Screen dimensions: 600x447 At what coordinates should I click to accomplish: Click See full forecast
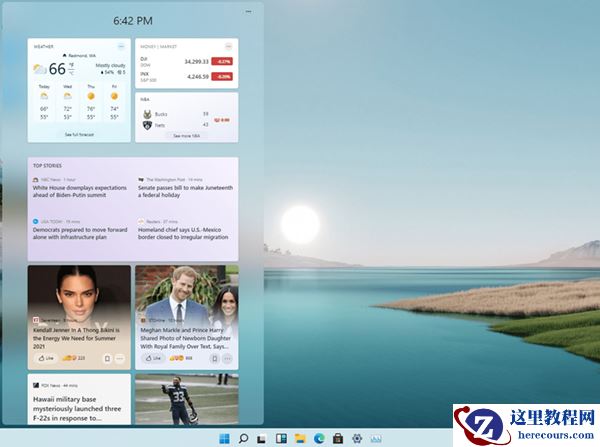tap(79, 135)
